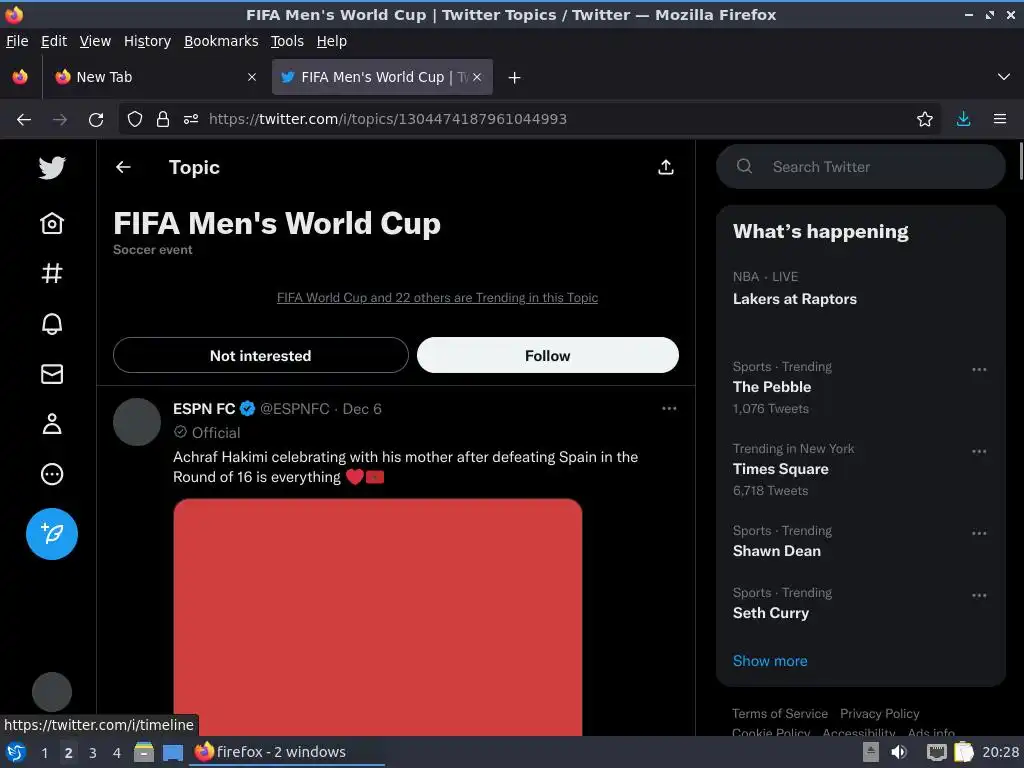Click the firefox - 2 windows taskbar entry
This screenshot has height=768, width=1024.
(287, 752)
